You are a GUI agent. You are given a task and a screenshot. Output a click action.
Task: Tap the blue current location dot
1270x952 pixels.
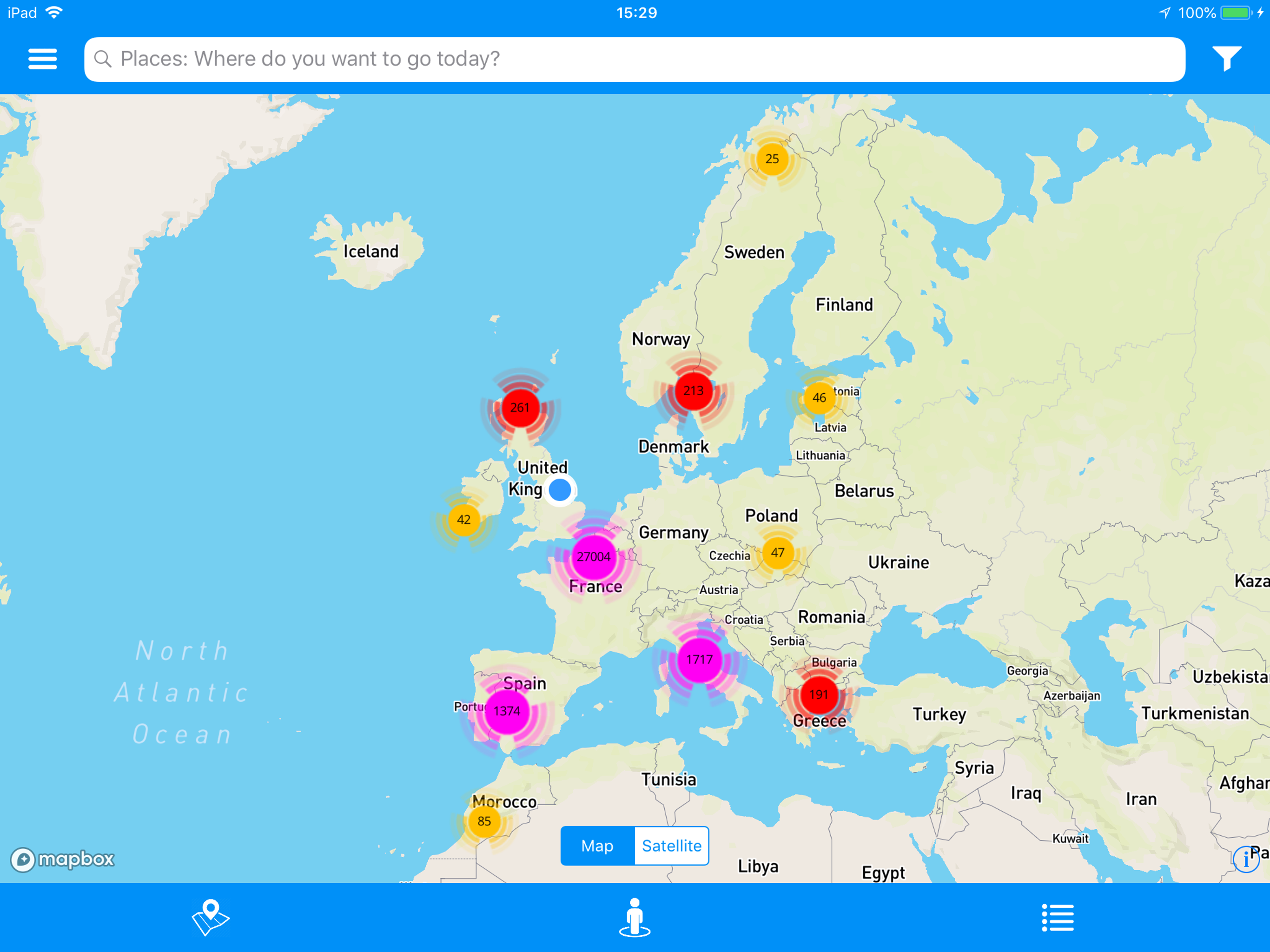point(560,490)
